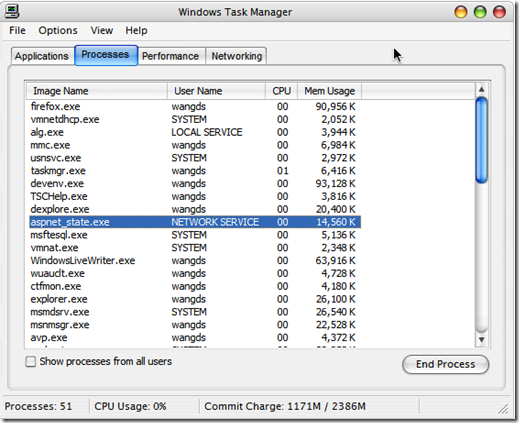The width and height of the screenshot is (519, 423).
Task: Click the End Process button
Action: tap(446, 364)
